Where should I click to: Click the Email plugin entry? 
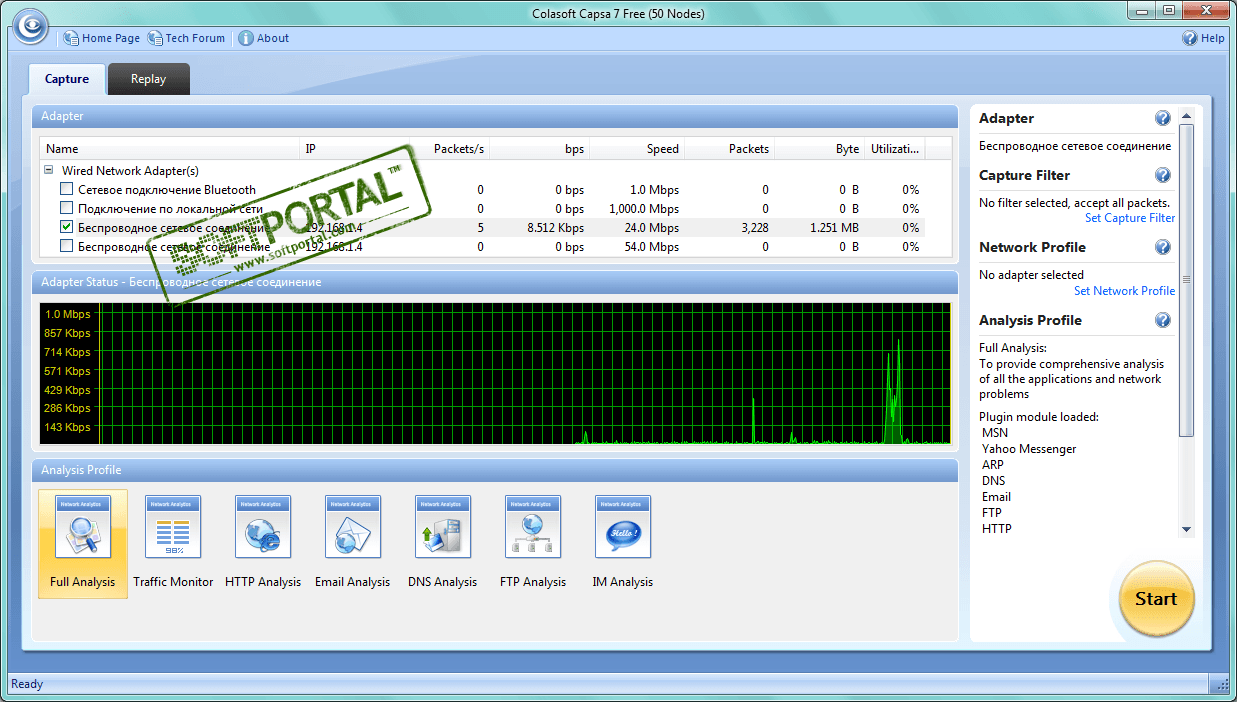click(x=996, y=497)
